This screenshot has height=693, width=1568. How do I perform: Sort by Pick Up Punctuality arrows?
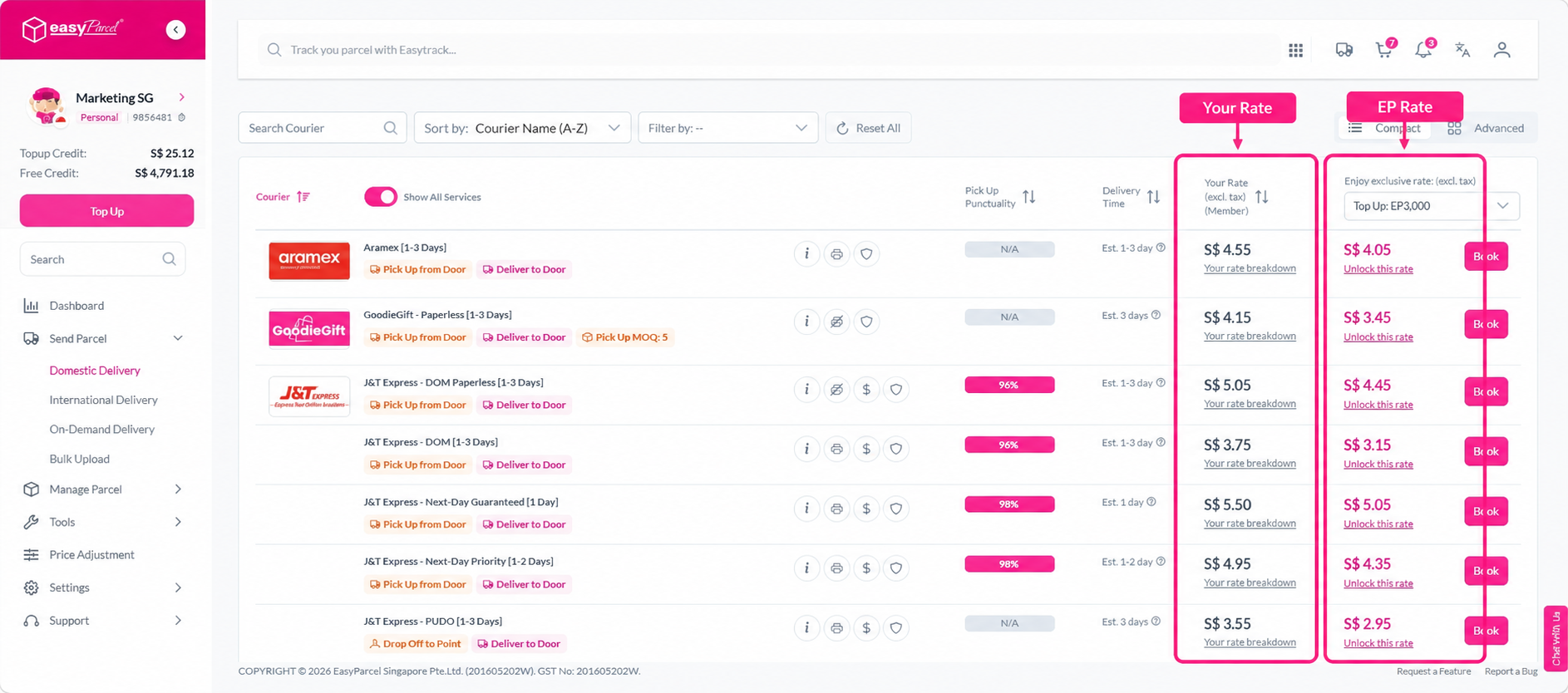click(x=1029, y=197)
